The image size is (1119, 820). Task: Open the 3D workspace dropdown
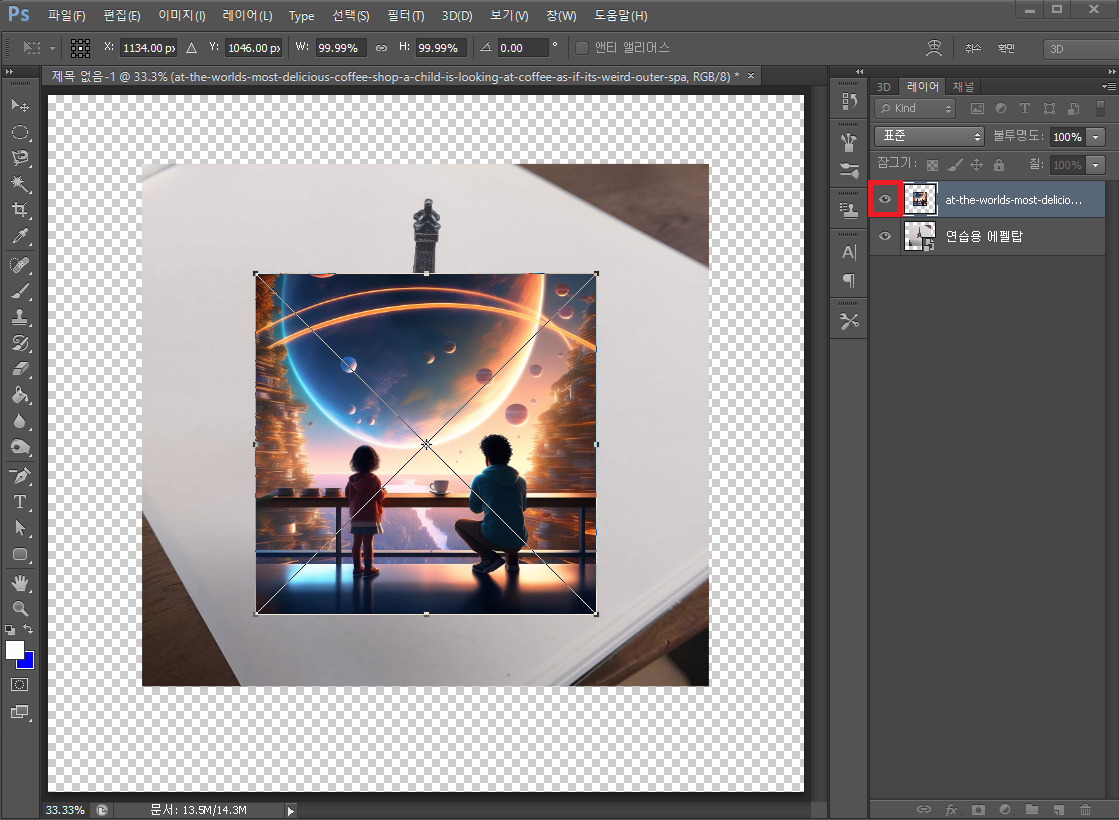[1080, 49]
